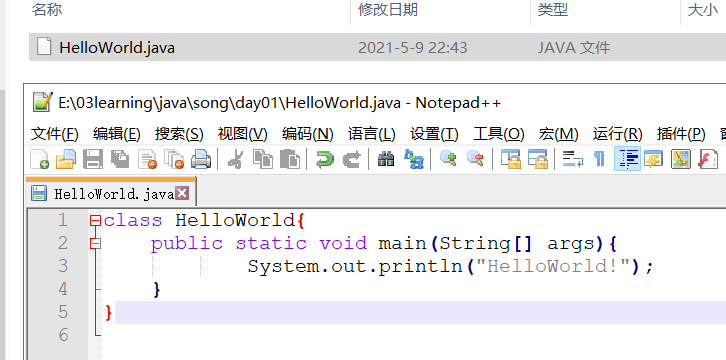The height and width of the screenshot is (360, 726).
Task: Toggle synchronized vertical scrolling icon
Action: [x=511, y=159]
